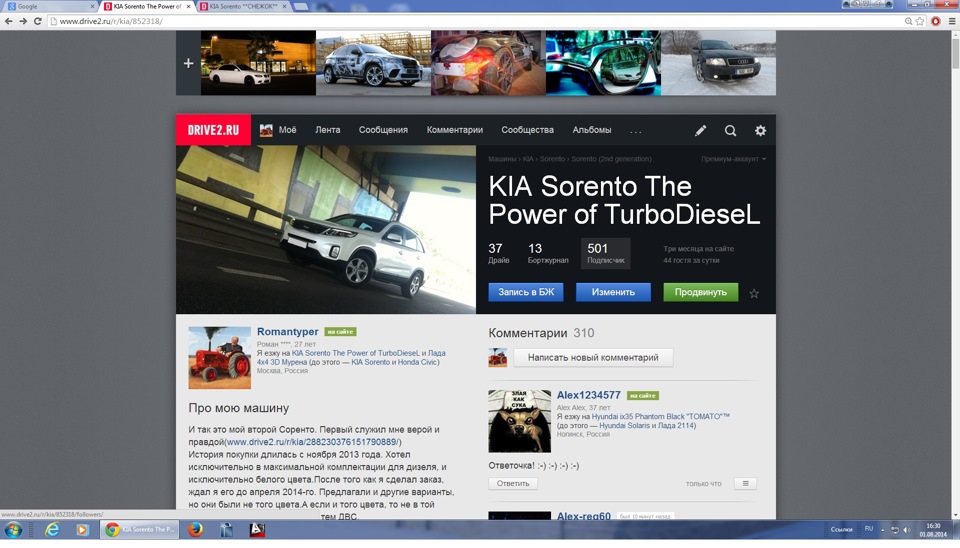Viewport: 960px width, 548px height.
Task: Open the car-in-mirror teal thumbnail
Action: tap(603, 63)
